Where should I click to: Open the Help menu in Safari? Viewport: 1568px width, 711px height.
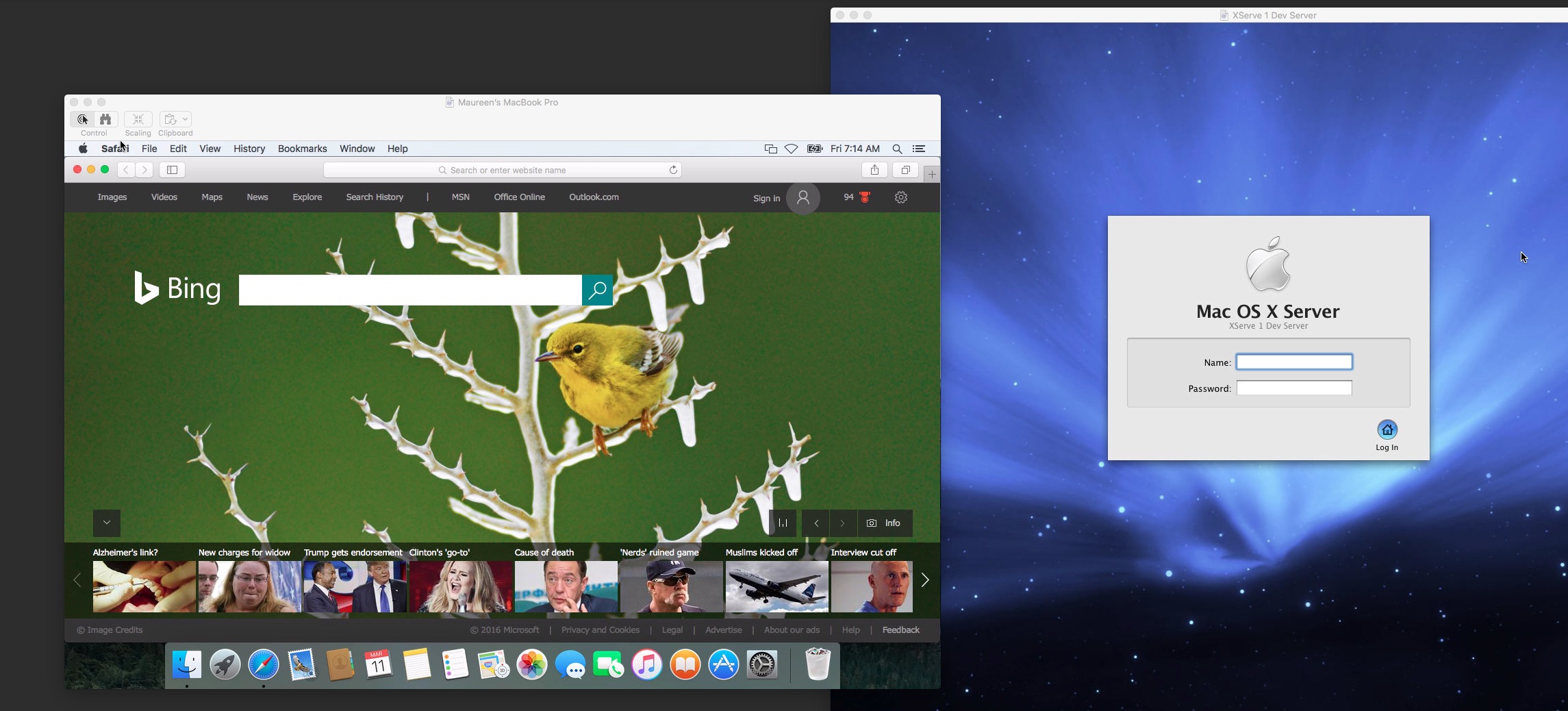click(397, 149)
